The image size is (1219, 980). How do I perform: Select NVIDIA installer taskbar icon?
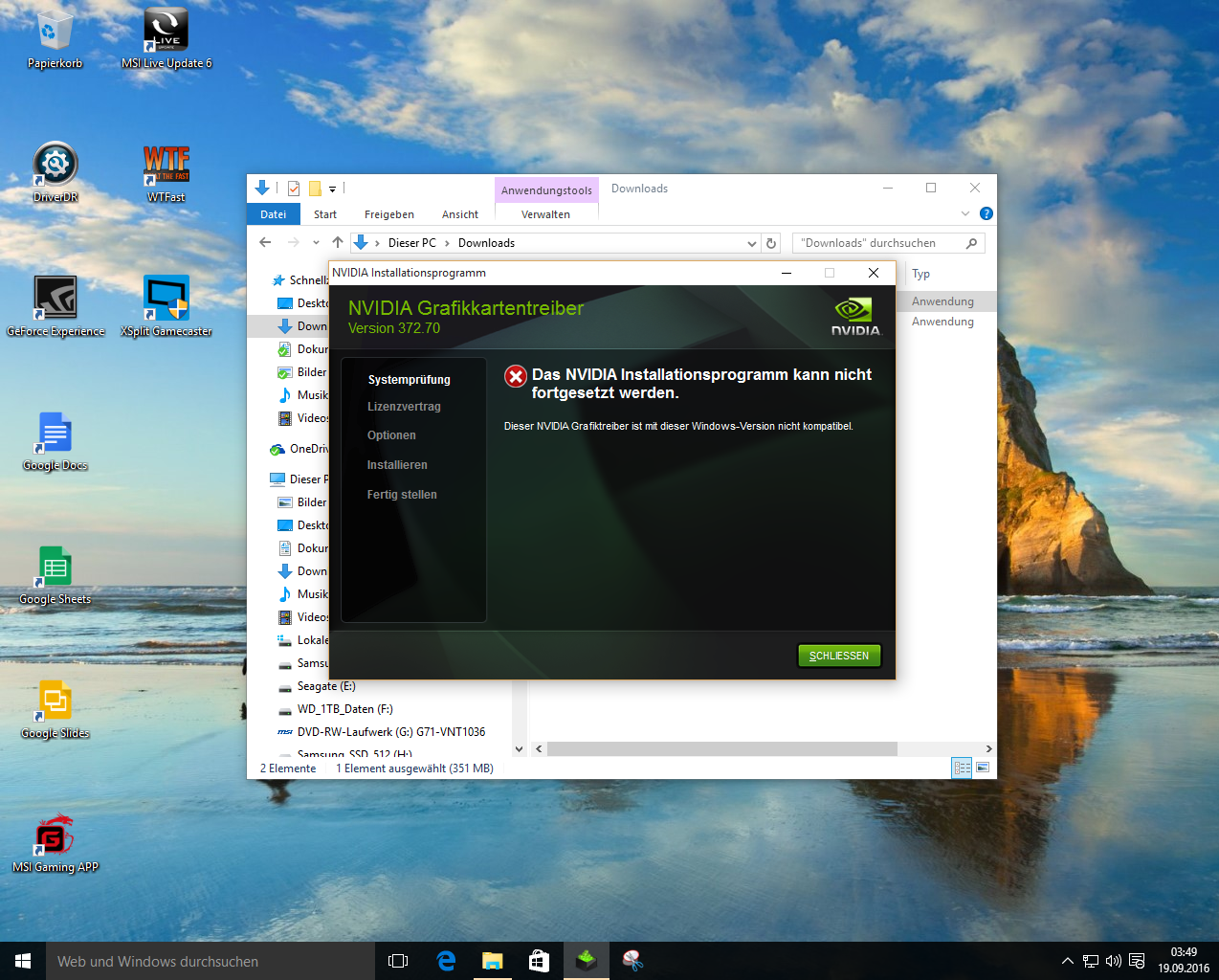(x=587, y=961)
